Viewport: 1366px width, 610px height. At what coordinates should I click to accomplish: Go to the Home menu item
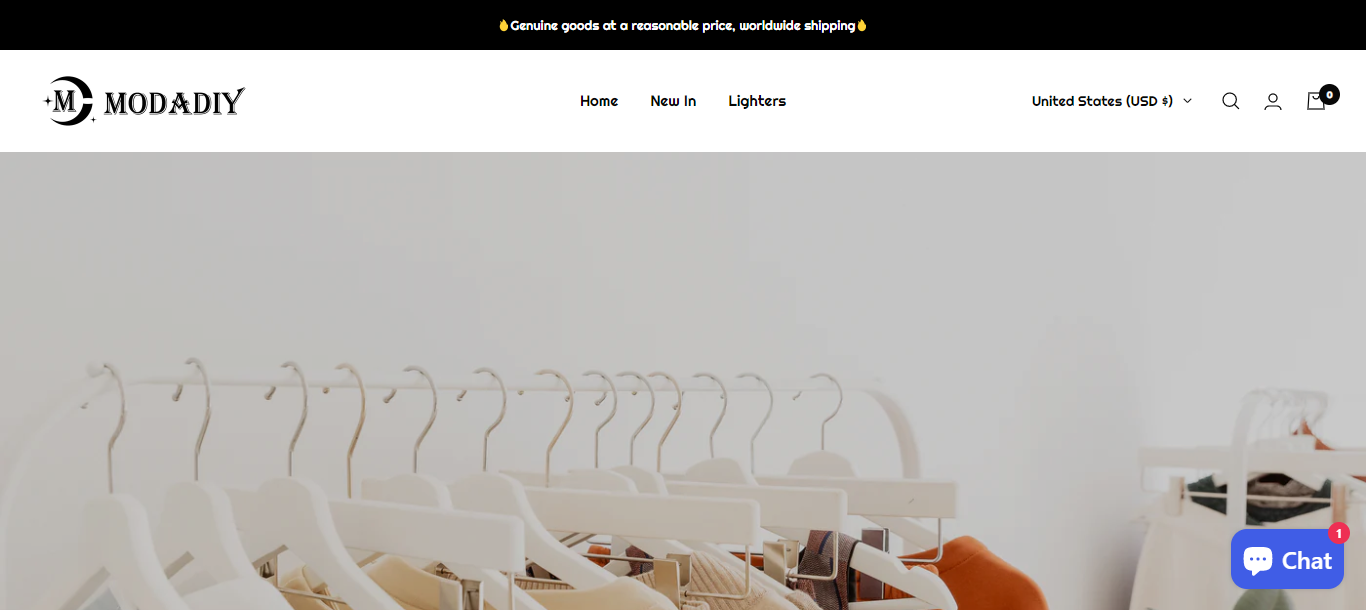[599, 101]
